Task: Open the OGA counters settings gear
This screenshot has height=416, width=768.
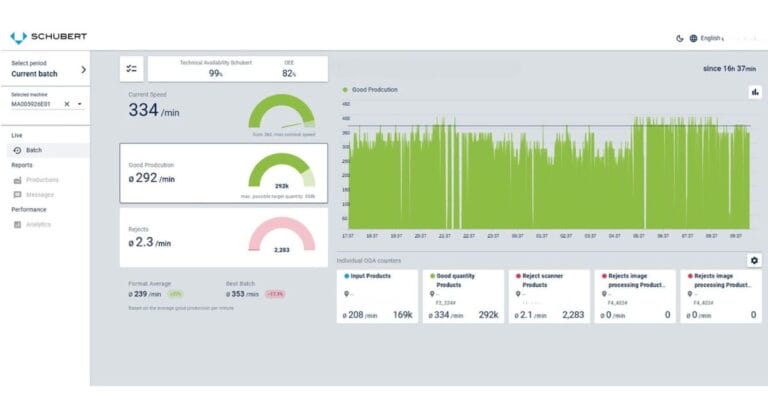Action: (x=754, y=260)
